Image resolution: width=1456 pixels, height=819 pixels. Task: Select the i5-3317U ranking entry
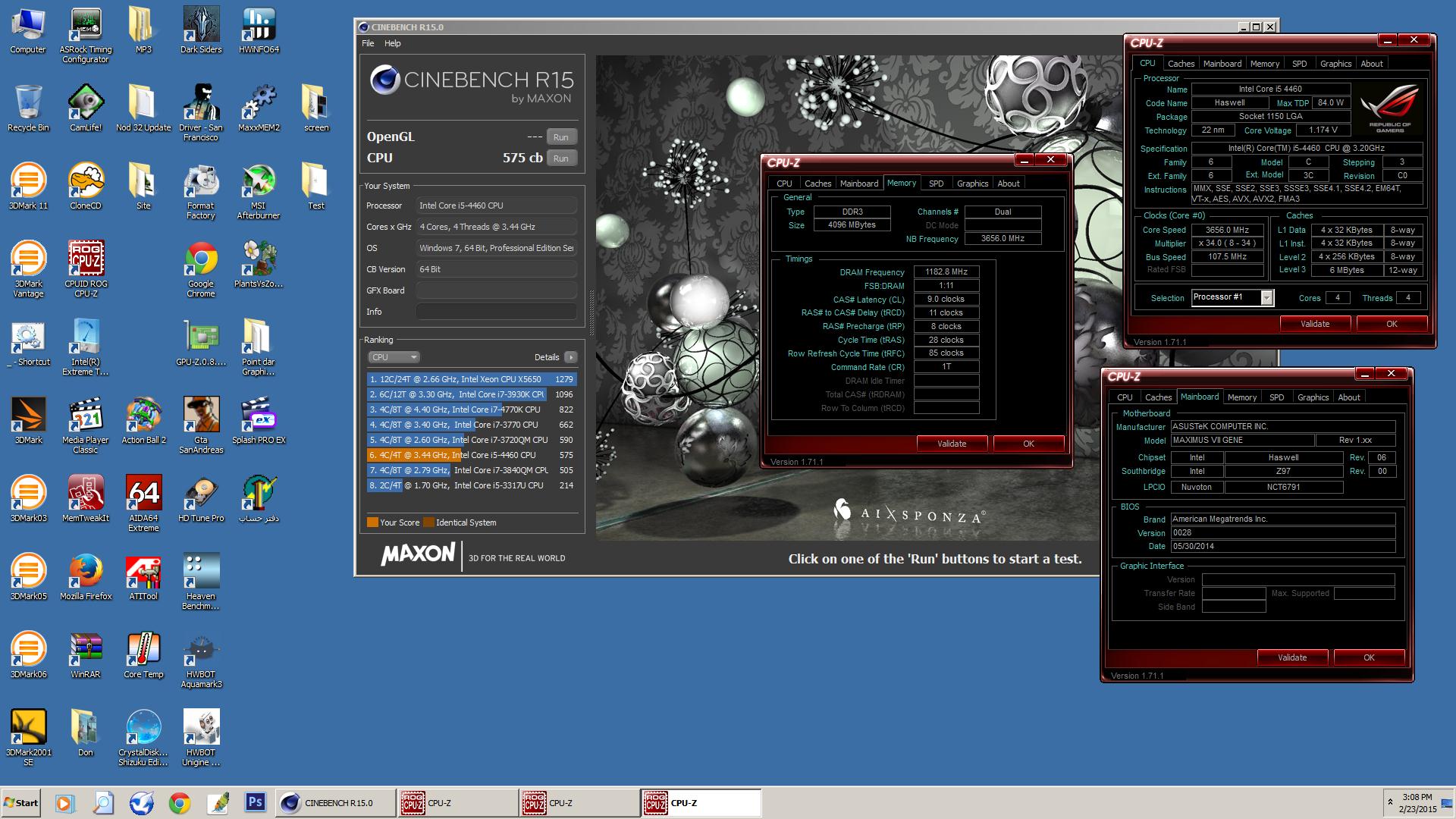tap(472, 485)
